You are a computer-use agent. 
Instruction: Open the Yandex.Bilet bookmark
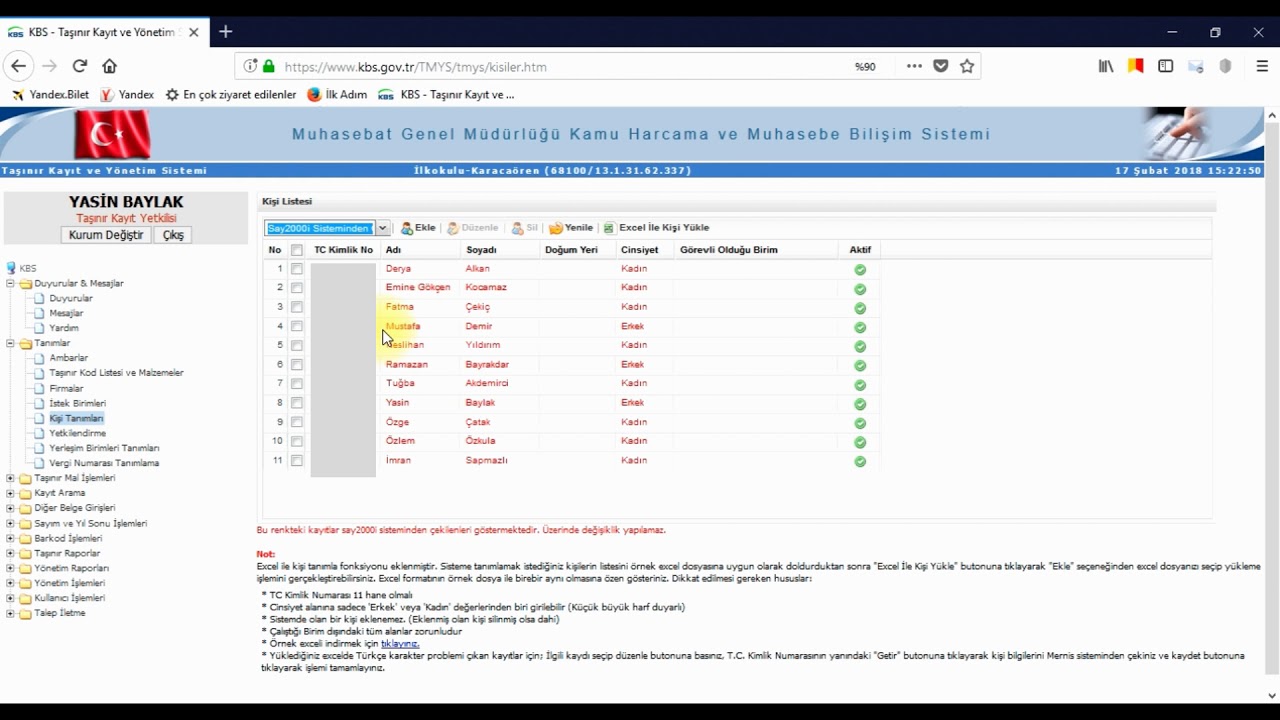[x=50, y=95]
